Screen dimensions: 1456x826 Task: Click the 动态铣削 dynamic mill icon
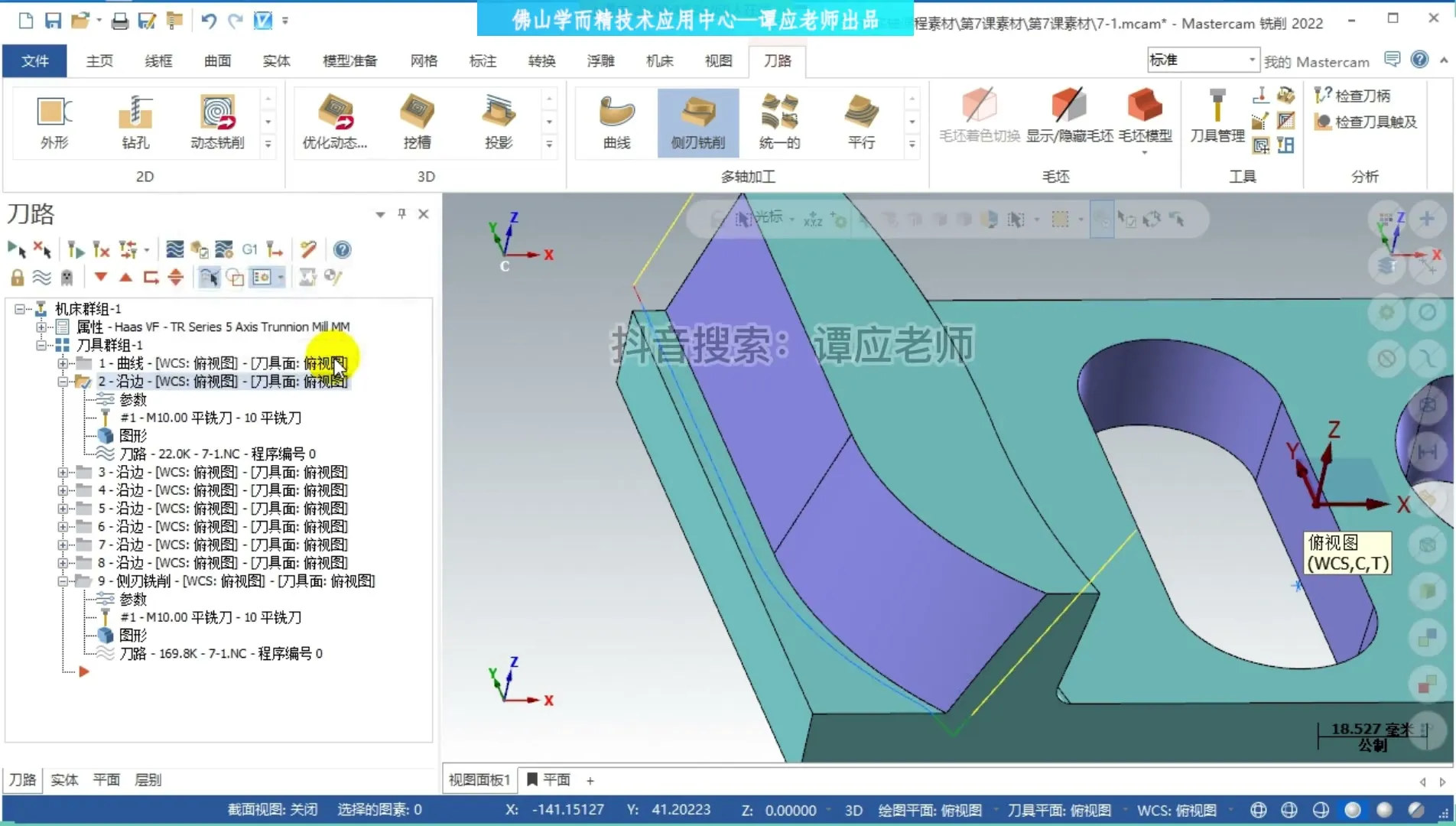[217, 122]
